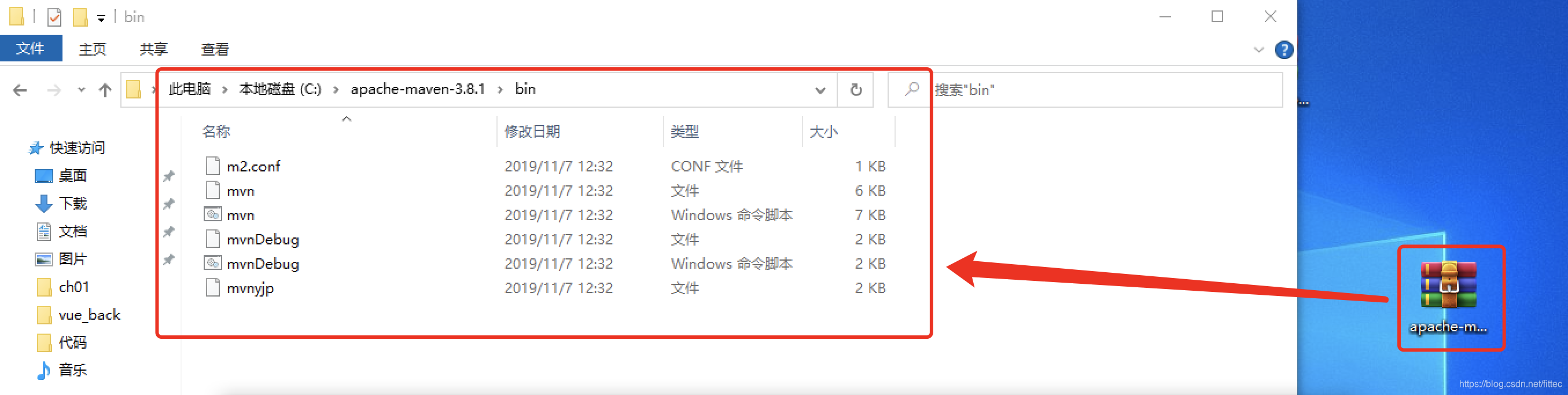Screen dimensions: 1568x395
Task: Click the 桌面 pin icon
Action: (x=168, y=176)
